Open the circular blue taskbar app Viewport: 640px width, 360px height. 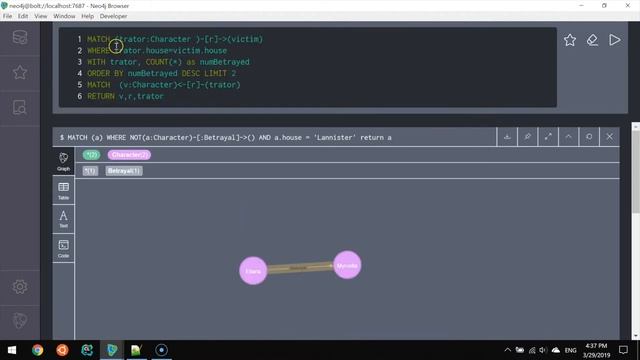point(162,350)
